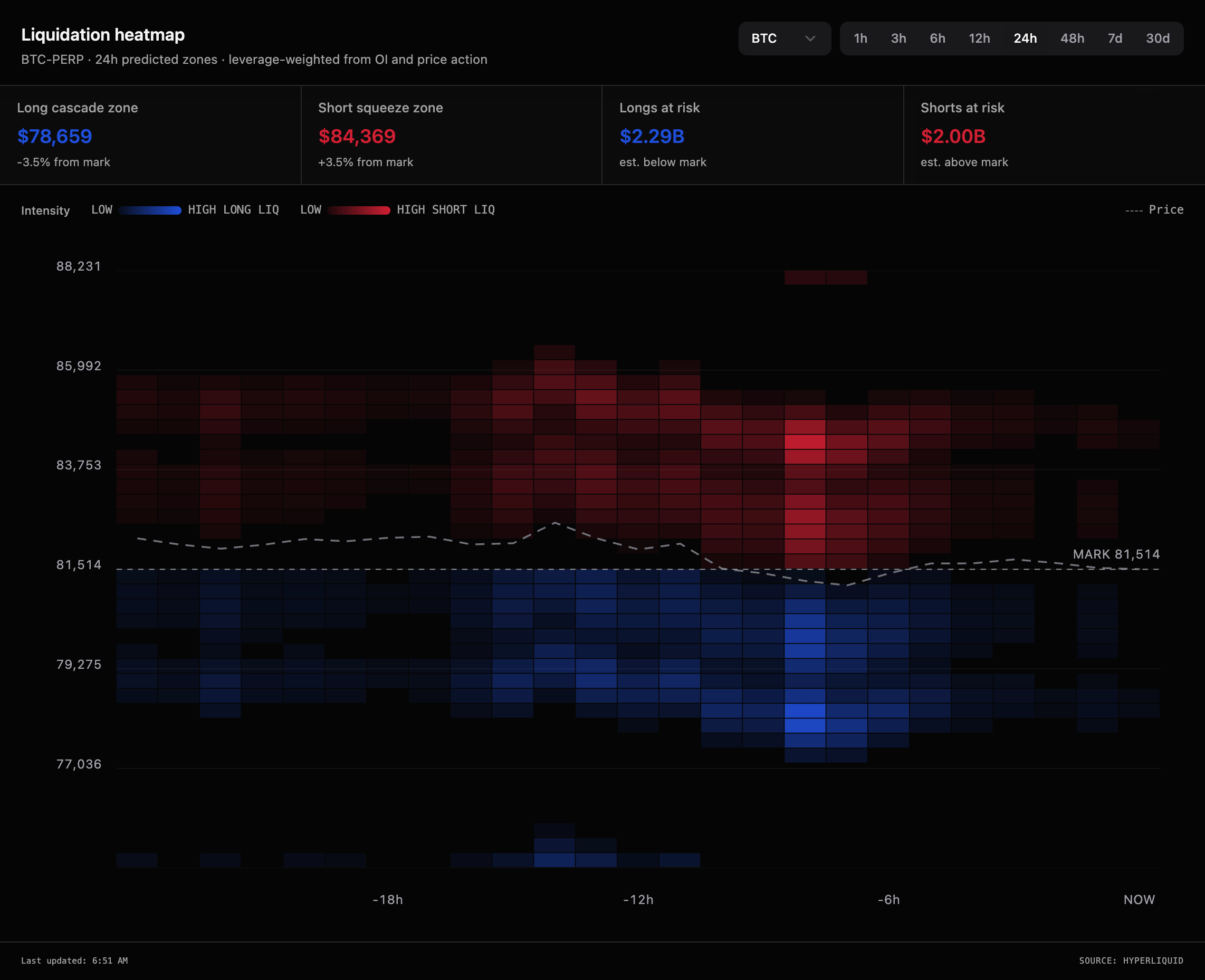1205x980 pixels.
Task: Click the Liquidation heatmap title
Action: [103, 35]
